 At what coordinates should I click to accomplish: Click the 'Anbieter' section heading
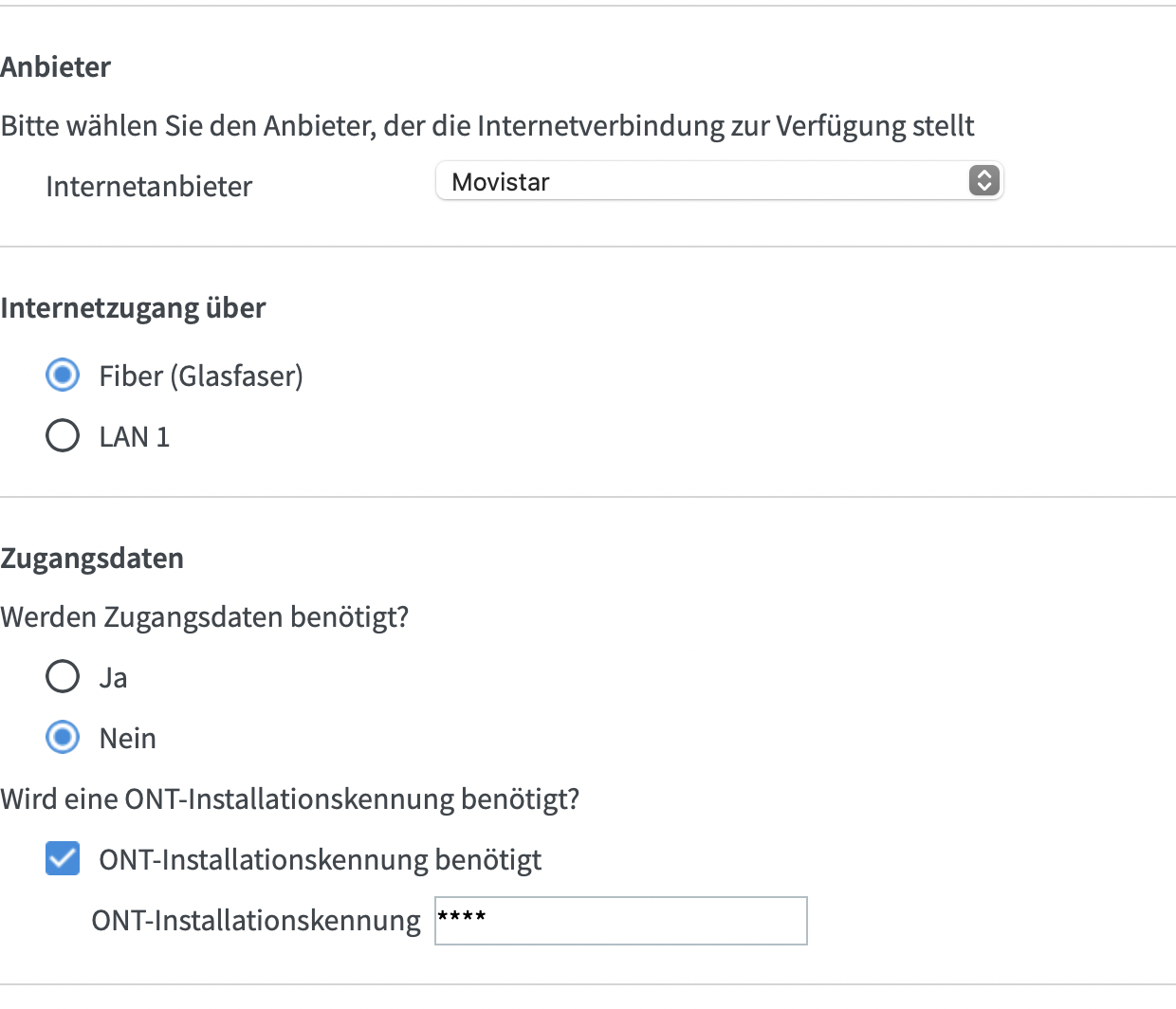[56, 67]
